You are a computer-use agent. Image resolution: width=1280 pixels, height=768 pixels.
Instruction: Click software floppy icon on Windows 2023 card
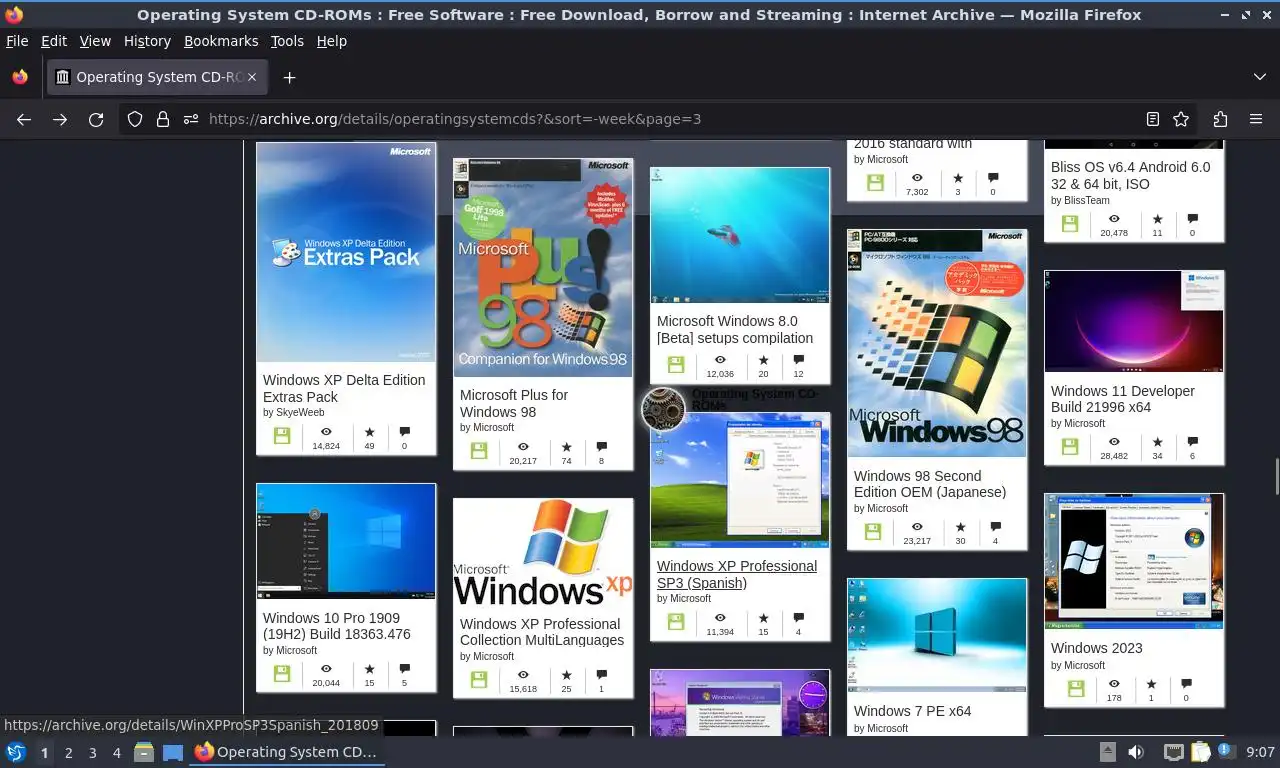click(x=1076, y=689)
